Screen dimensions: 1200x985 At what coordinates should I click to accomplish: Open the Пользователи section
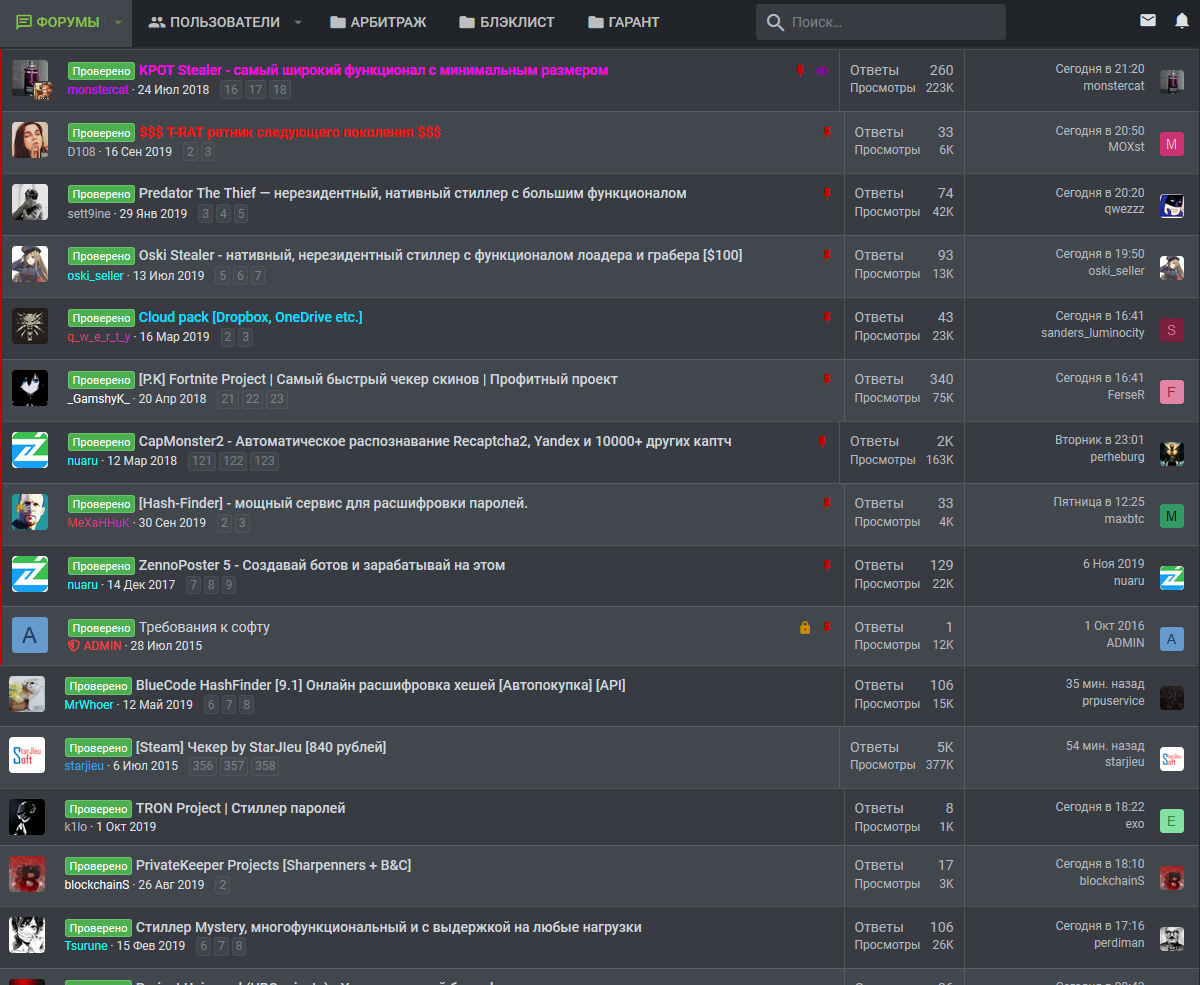point(215,22)
